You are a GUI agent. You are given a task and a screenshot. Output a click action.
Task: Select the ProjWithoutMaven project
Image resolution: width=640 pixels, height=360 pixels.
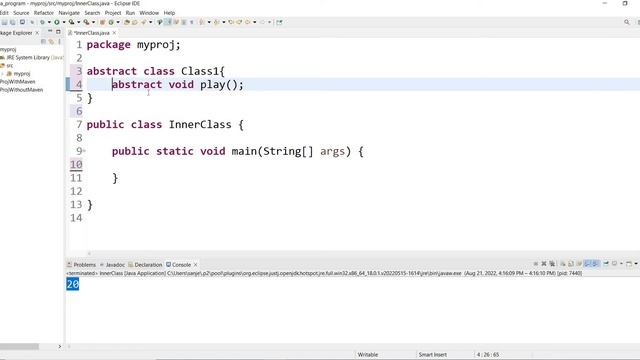tap(21, 90)
